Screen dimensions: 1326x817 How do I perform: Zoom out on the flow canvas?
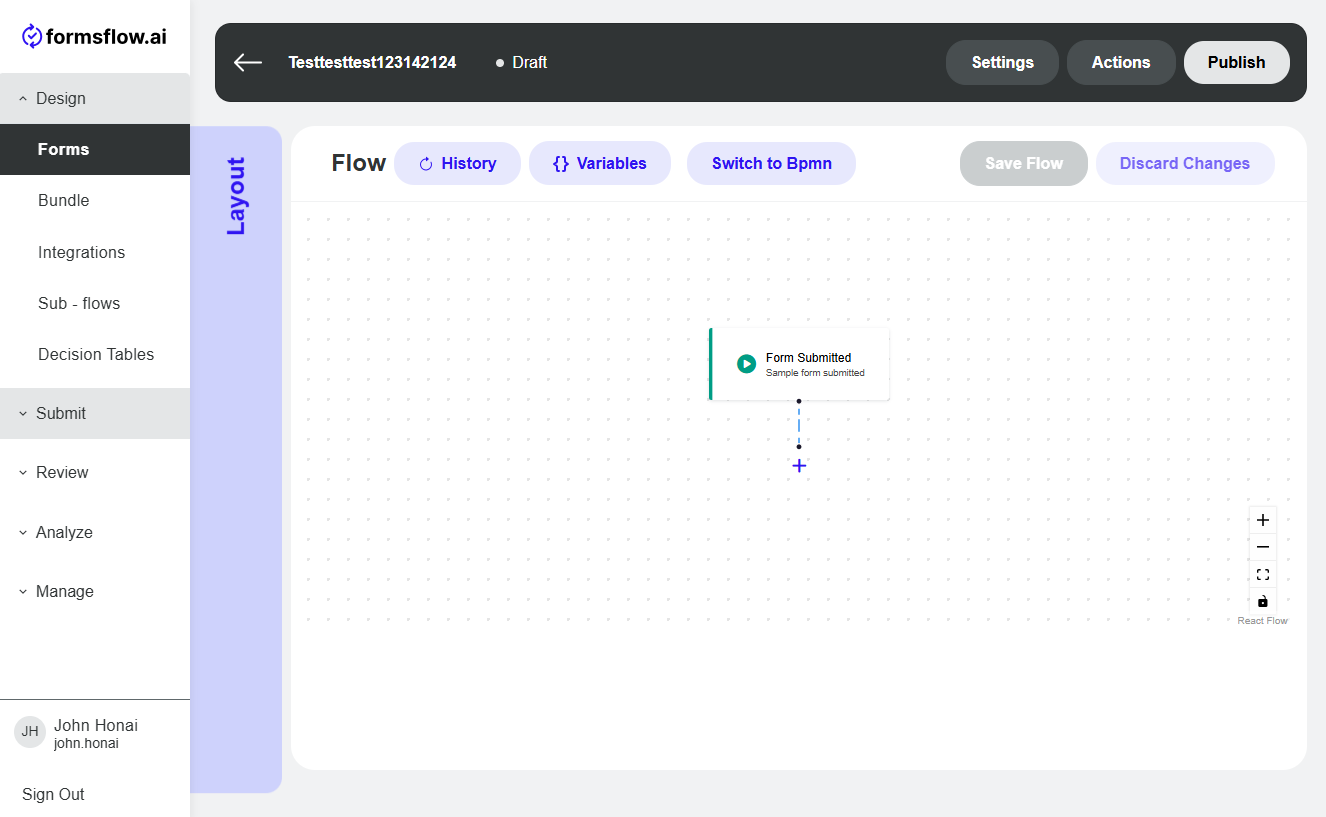[x=1262, y=547]
